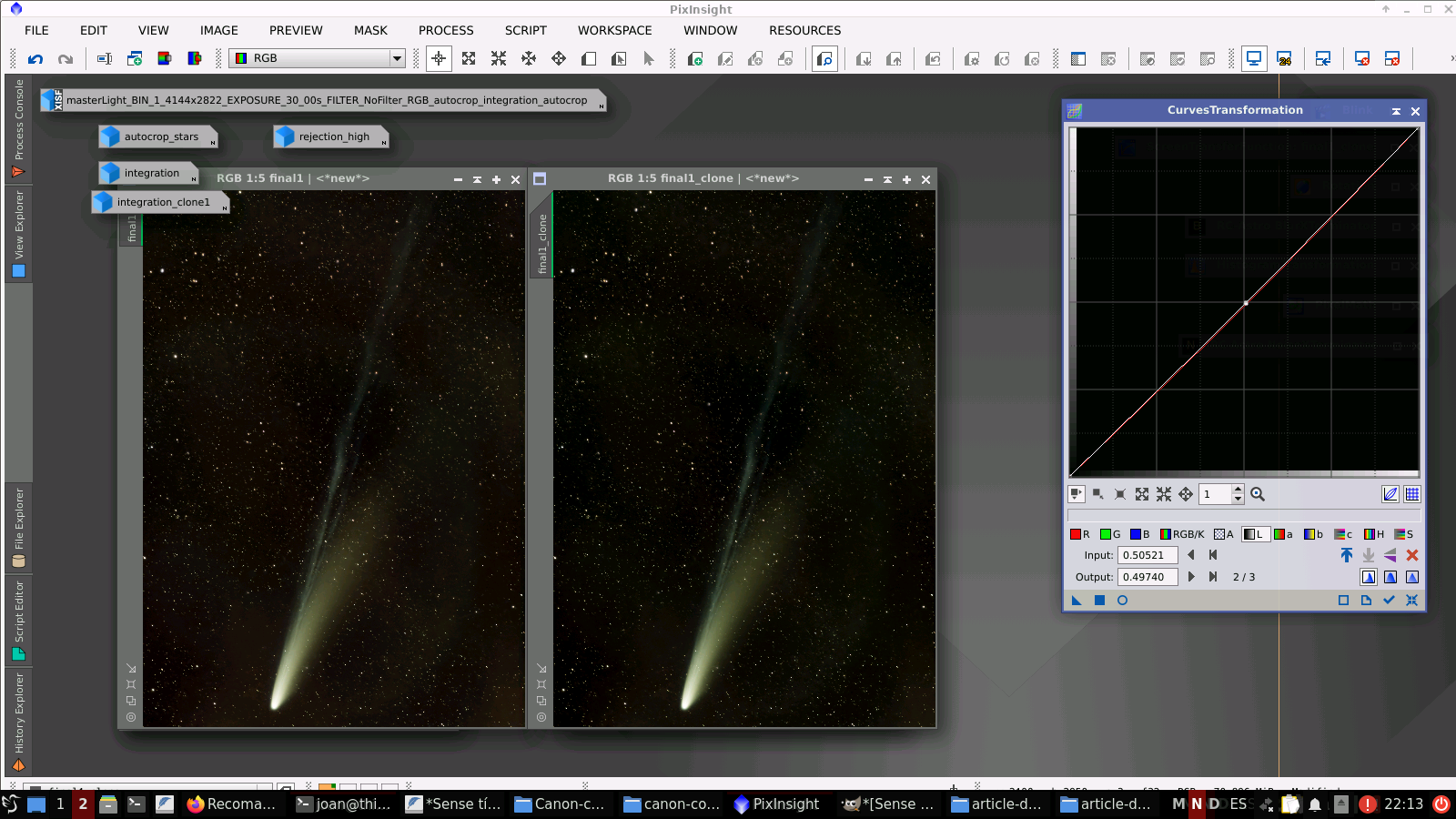
Task: Reset curves with the bottom-right reset icon
Action: click(x=1411, y=601)
